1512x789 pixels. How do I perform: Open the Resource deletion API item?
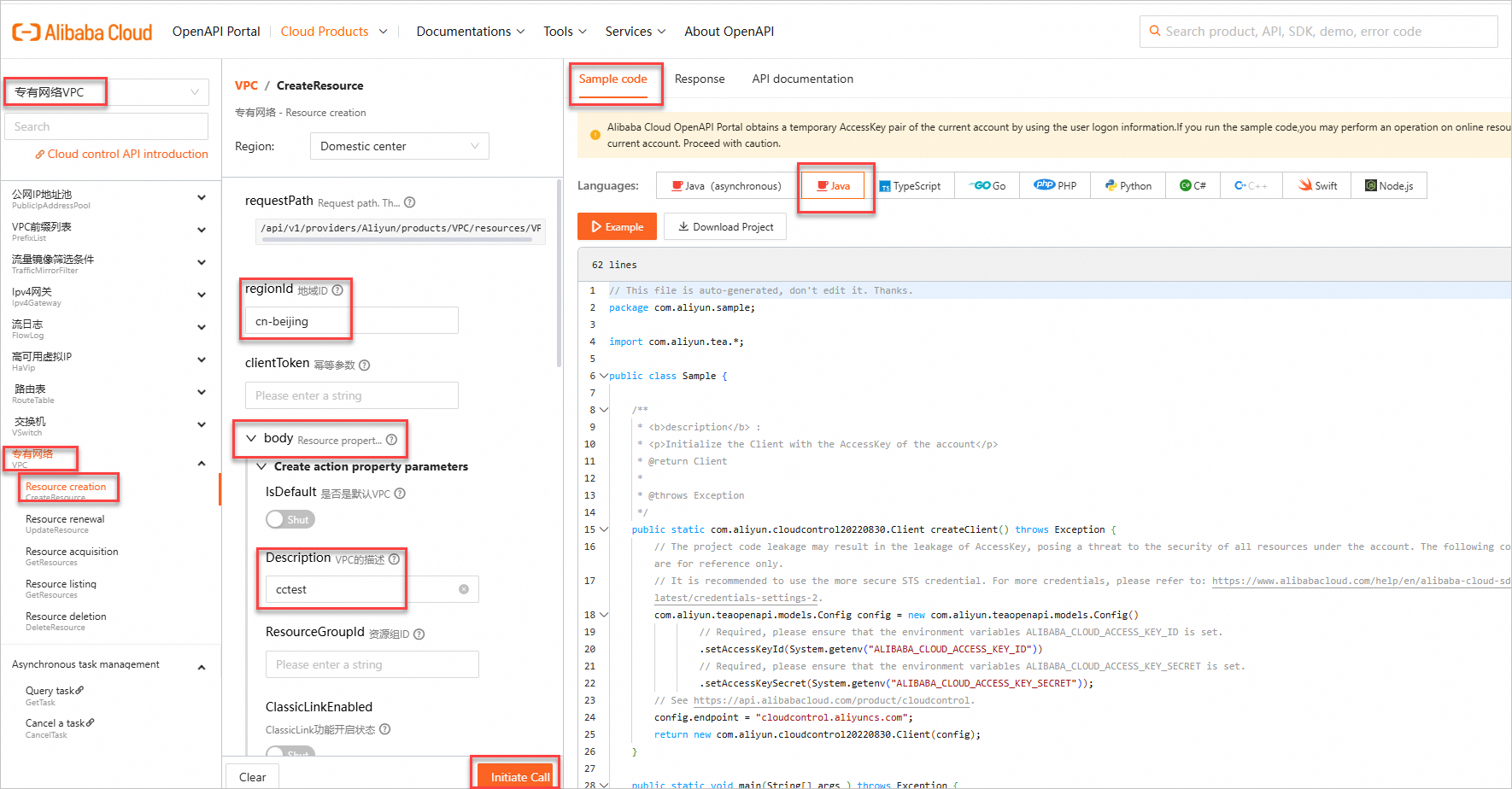(x=66, y=621)
